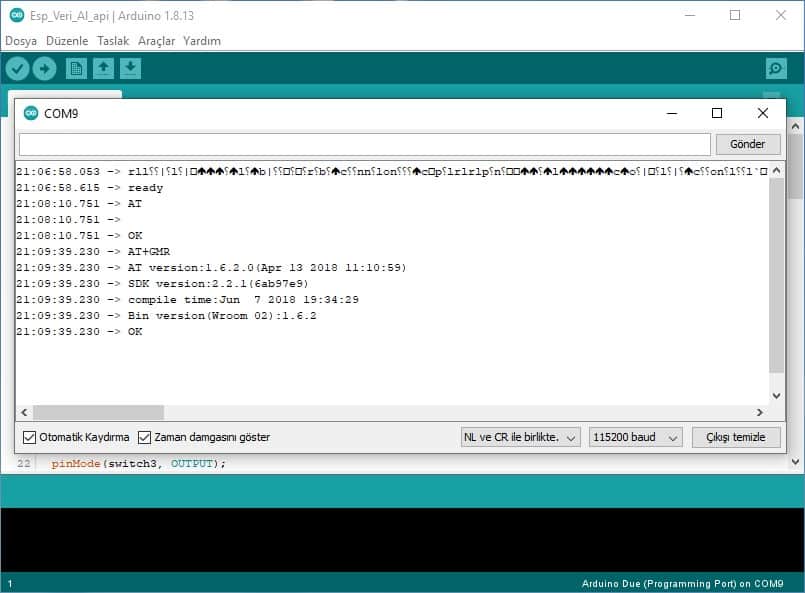The image size is (805, 593).
Task: Click the serial output scroll right arrow
Action: point(759,412)
